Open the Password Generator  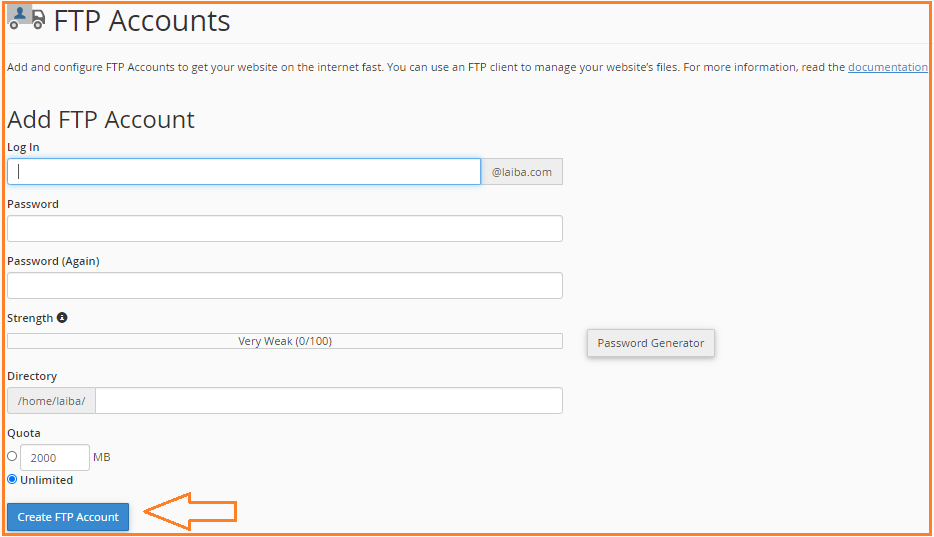[x=650, y=343]
